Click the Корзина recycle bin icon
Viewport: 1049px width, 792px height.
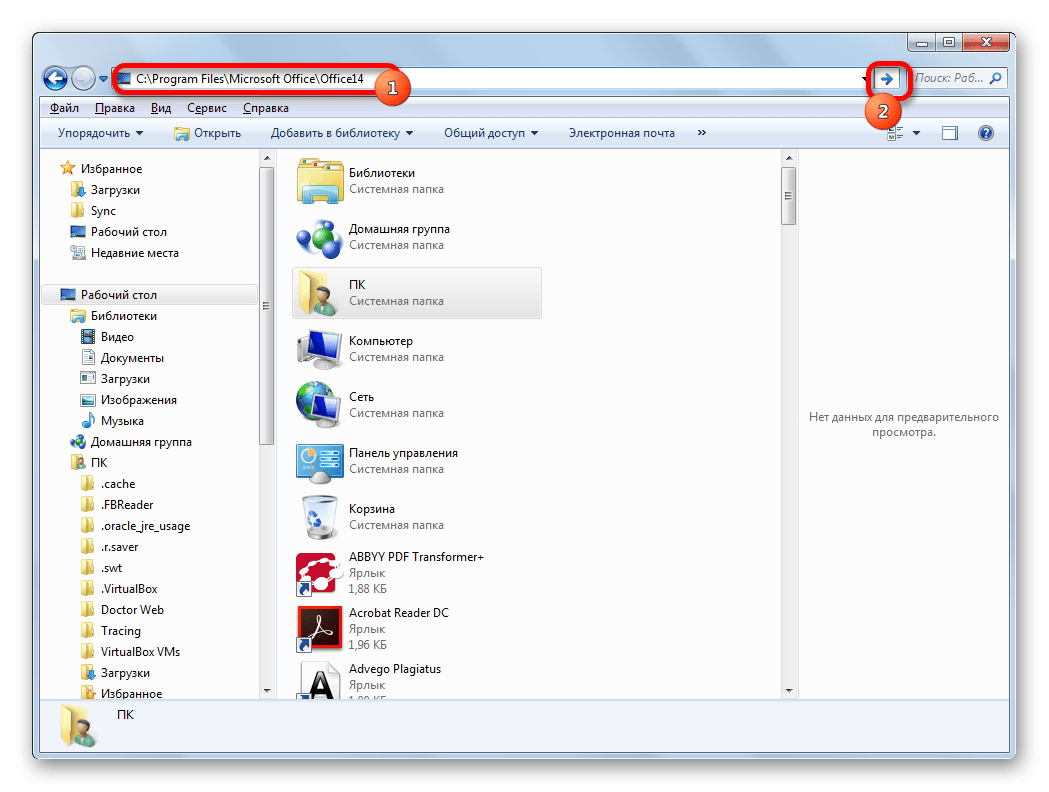tap(320, 517)
